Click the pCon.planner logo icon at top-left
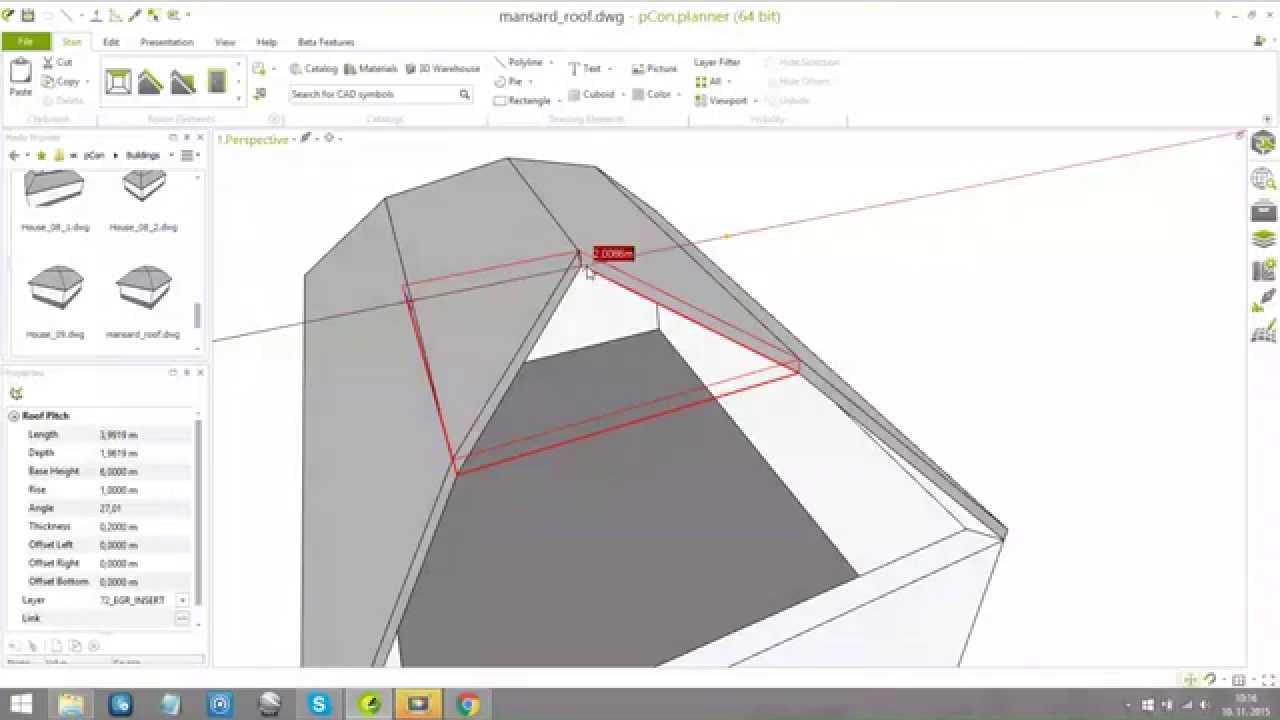1280x720 pixels. pos(8,15)
